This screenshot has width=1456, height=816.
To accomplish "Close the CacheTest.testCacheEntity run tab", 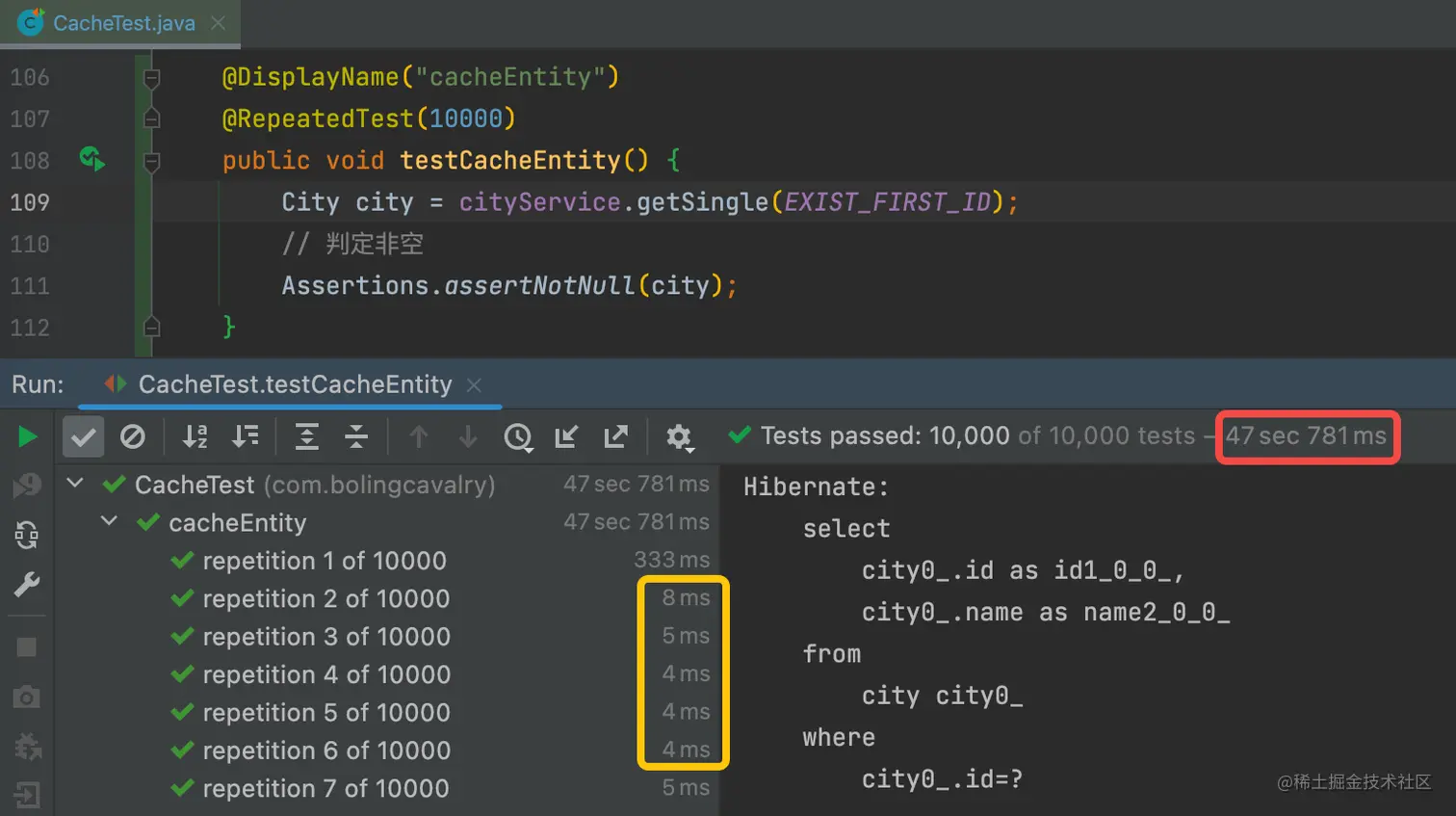I will pos(474,385).
